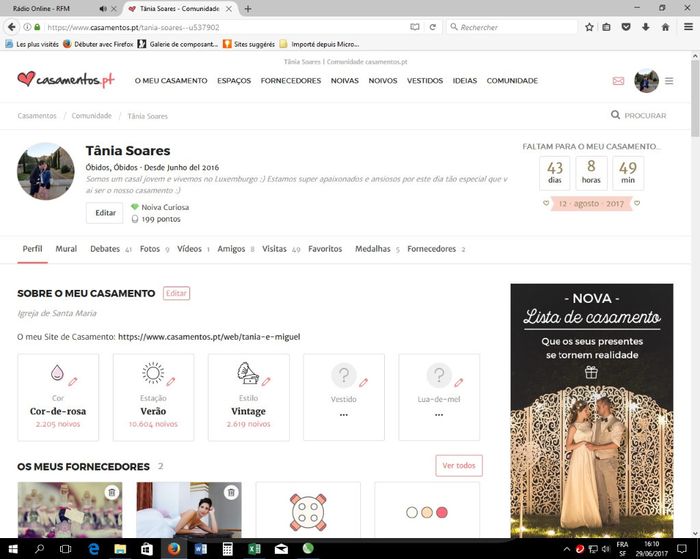700x559 pixels.
Task: Open the O MEU CASAMENTO menu
Action: pyautogui.click(x=171, y=81)
